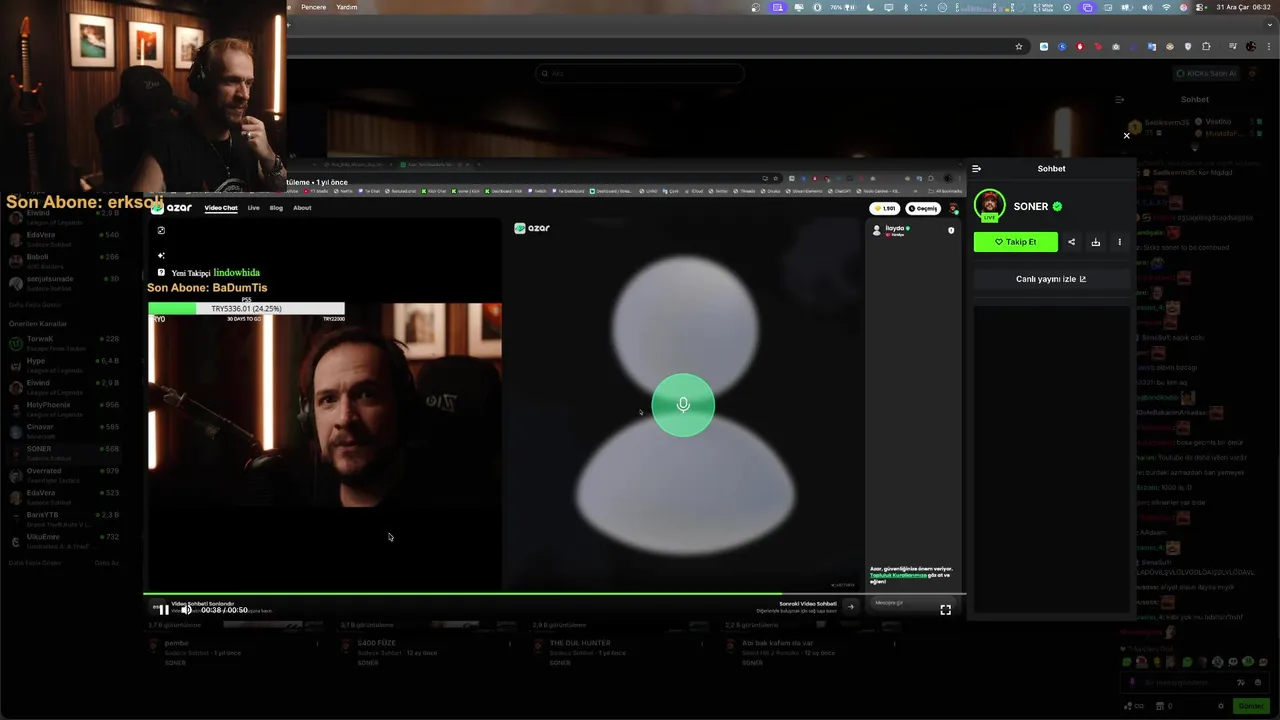
Task: Open the Pencere menu in the menu bar
Action: tap(313, 7)
